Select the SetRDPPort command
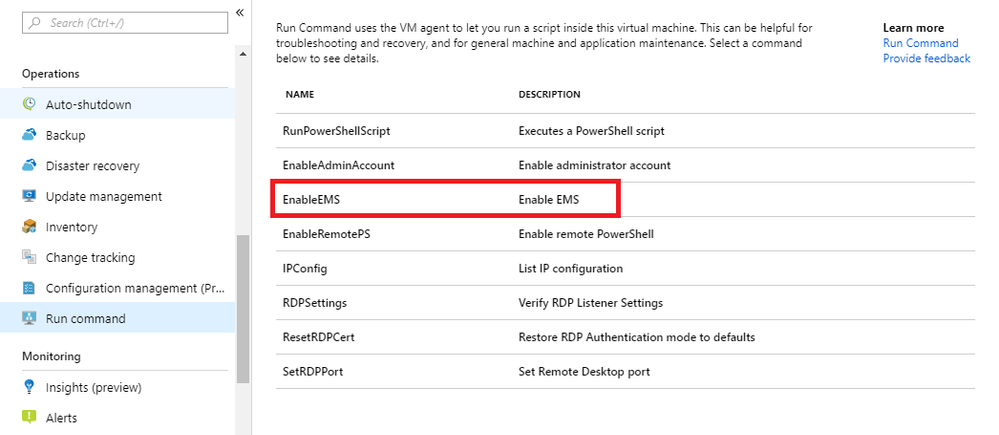This screenshot has width=999, height=435. (314, 372)
